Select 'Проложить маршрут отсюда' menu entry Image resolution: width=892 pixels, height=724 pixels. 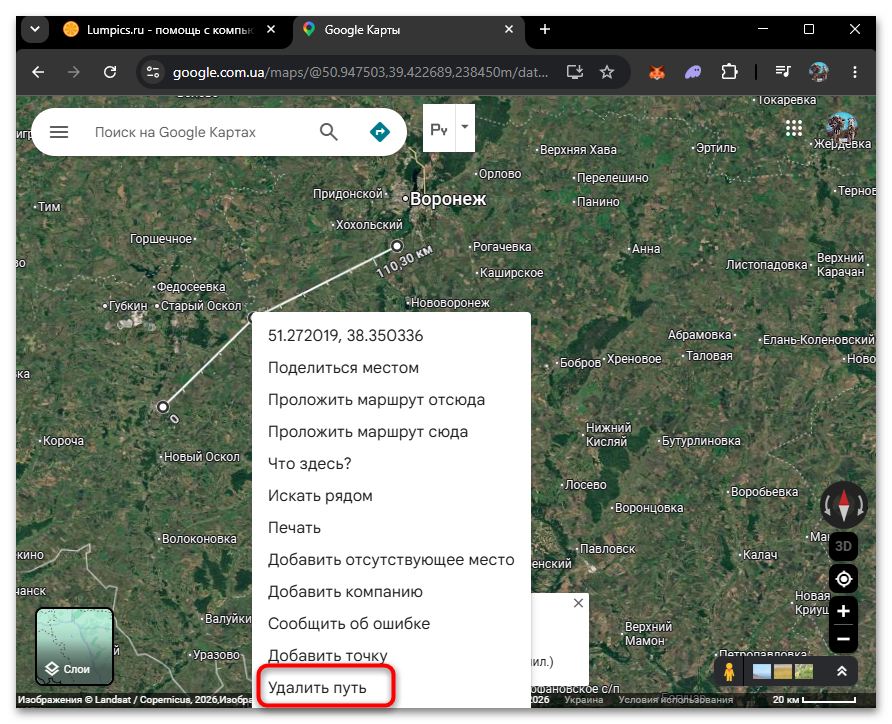click(376, 400)
